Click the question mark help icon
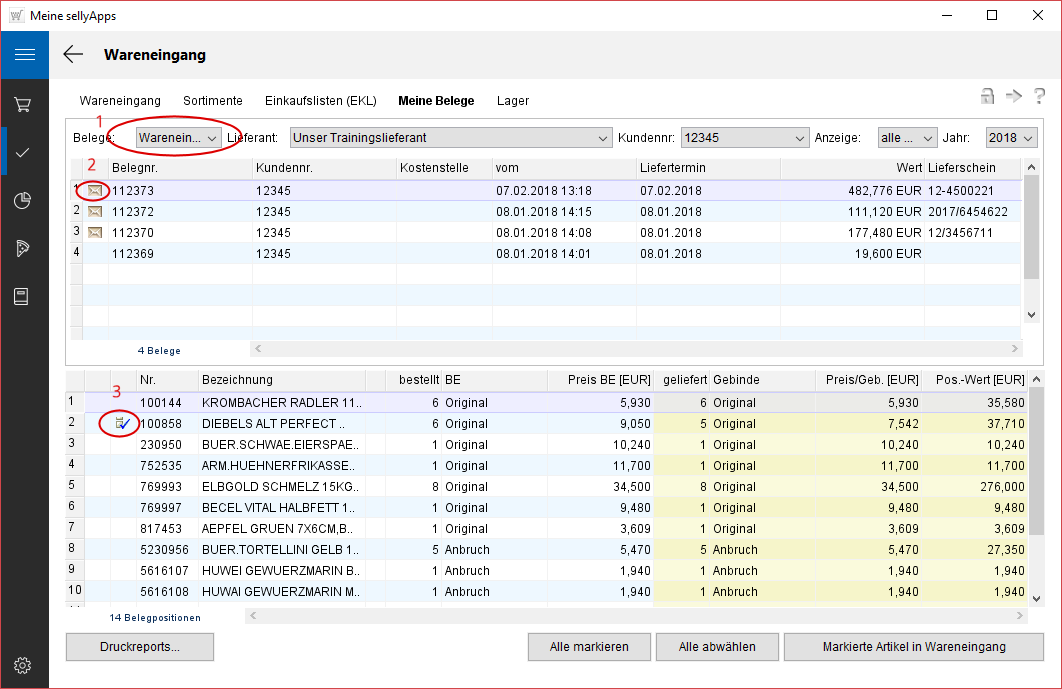Viewport: 1062px width, 689px height. point(1040,96)
